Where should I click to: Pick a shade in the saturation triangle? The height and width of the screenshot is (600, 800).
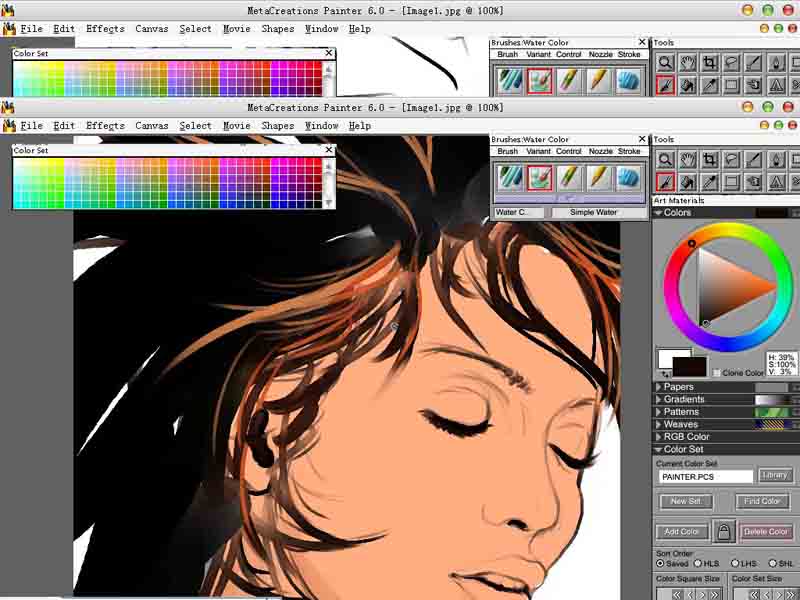(730, 286)
